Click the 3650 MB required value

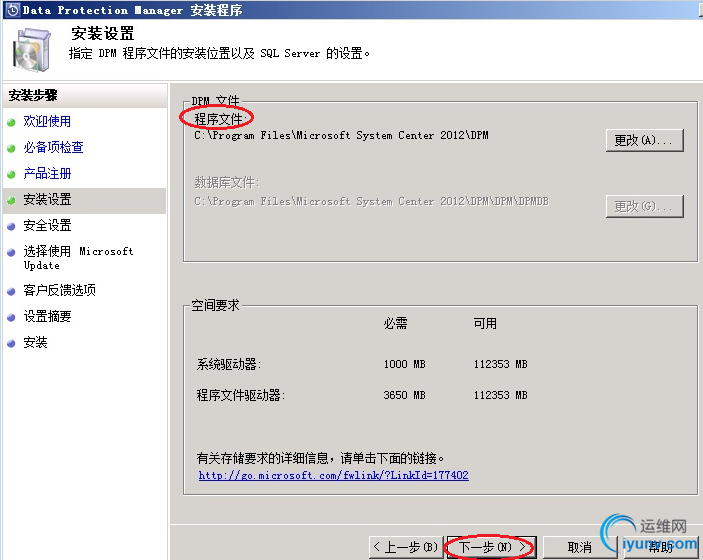click(404, 395)
